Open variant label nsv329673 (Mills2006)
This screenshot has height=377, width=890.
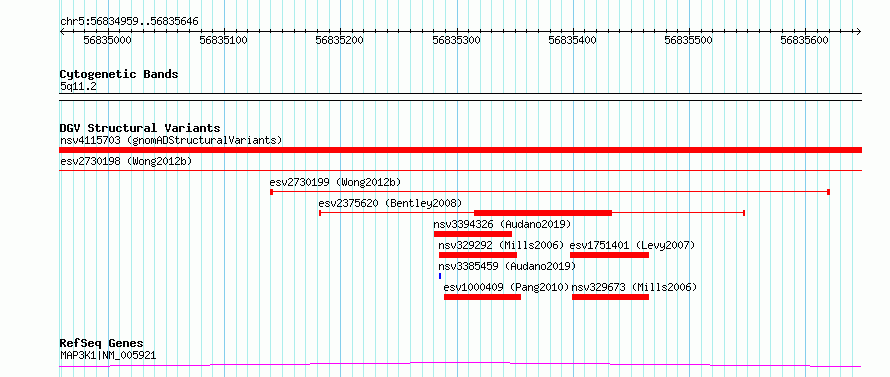(x=634, y=287)
